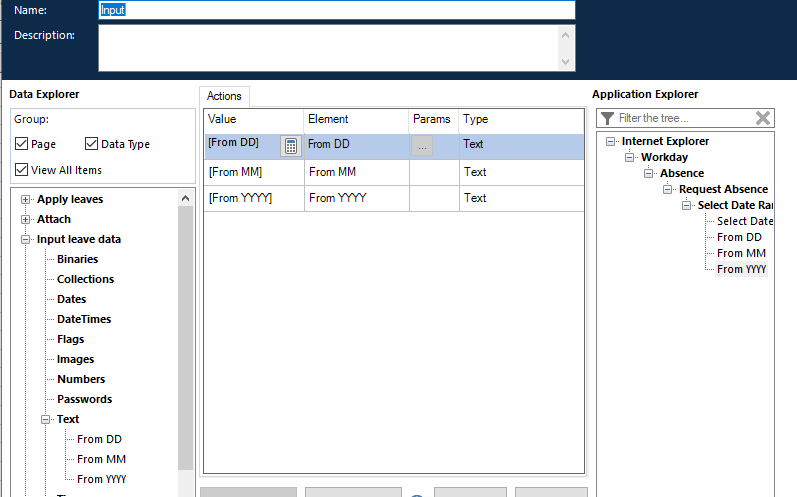The height and width of the screenshot is (497, 797).
Task: Select the [From YYYY] value cell
Action: (254, 198)
